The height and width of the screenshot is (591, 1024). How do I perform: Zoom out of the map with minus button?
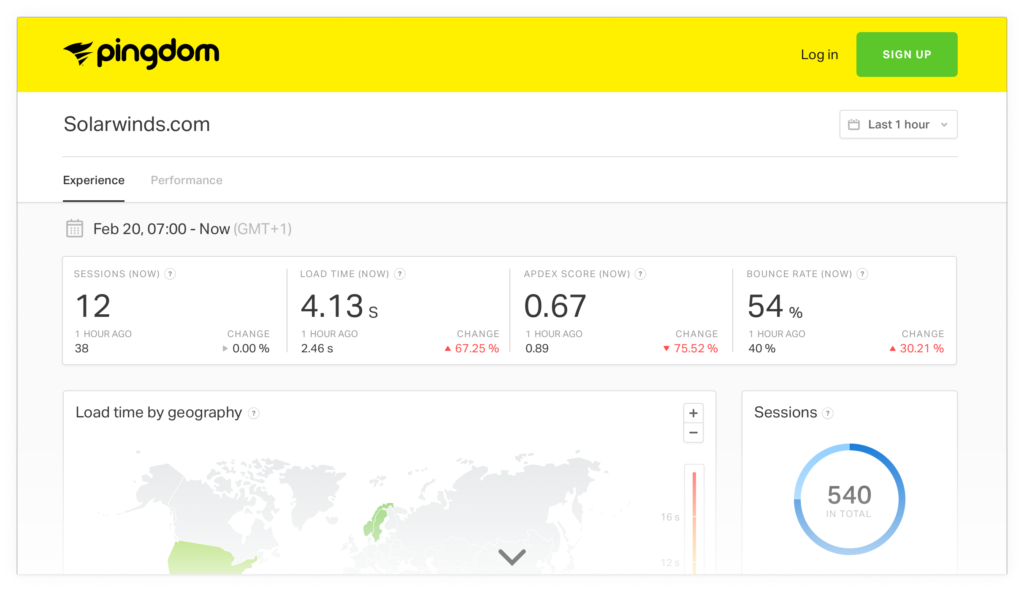coord(692,432)
